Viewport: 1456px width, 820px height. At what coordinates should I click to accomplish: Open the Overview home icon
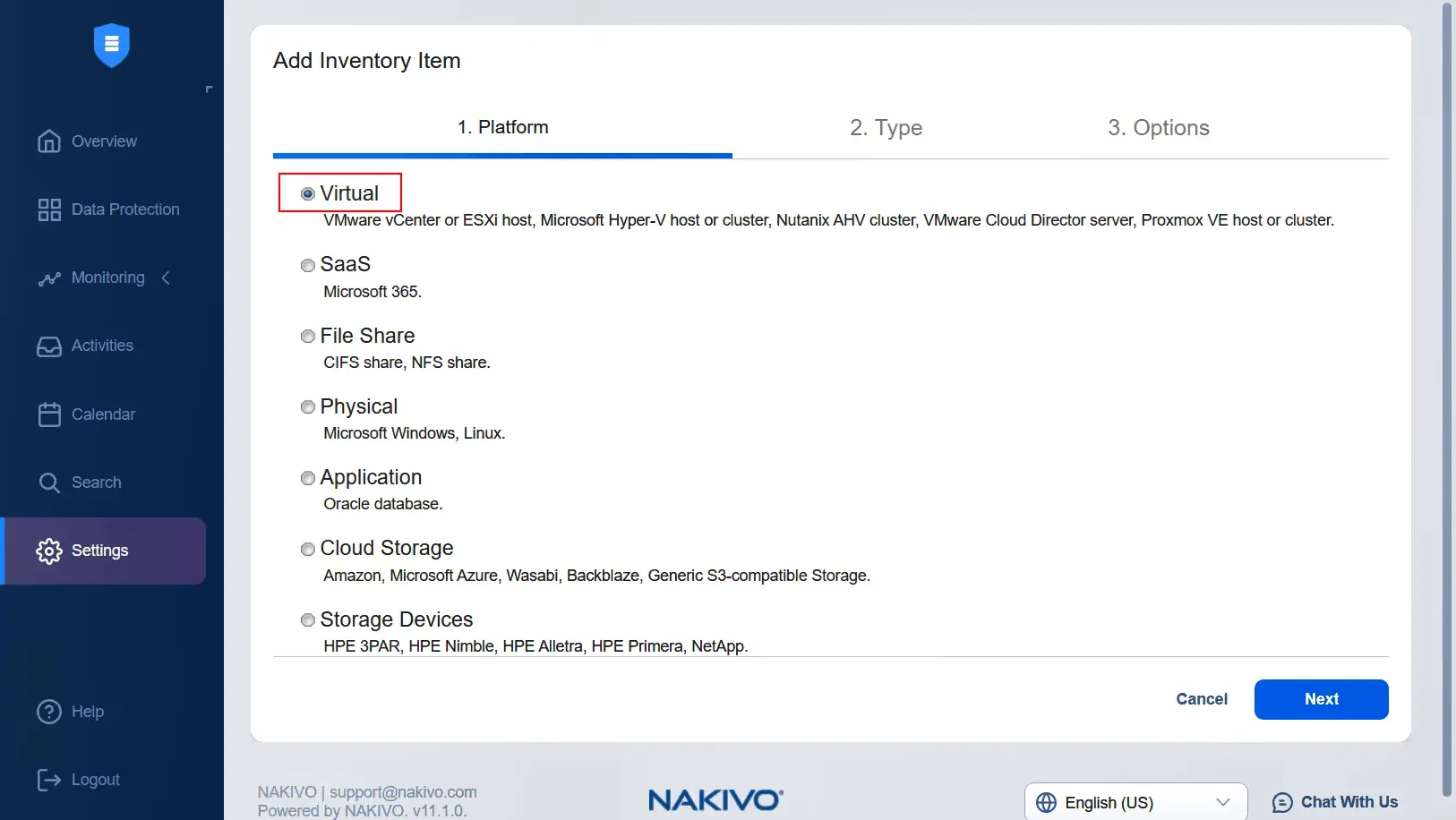point(49,141)
